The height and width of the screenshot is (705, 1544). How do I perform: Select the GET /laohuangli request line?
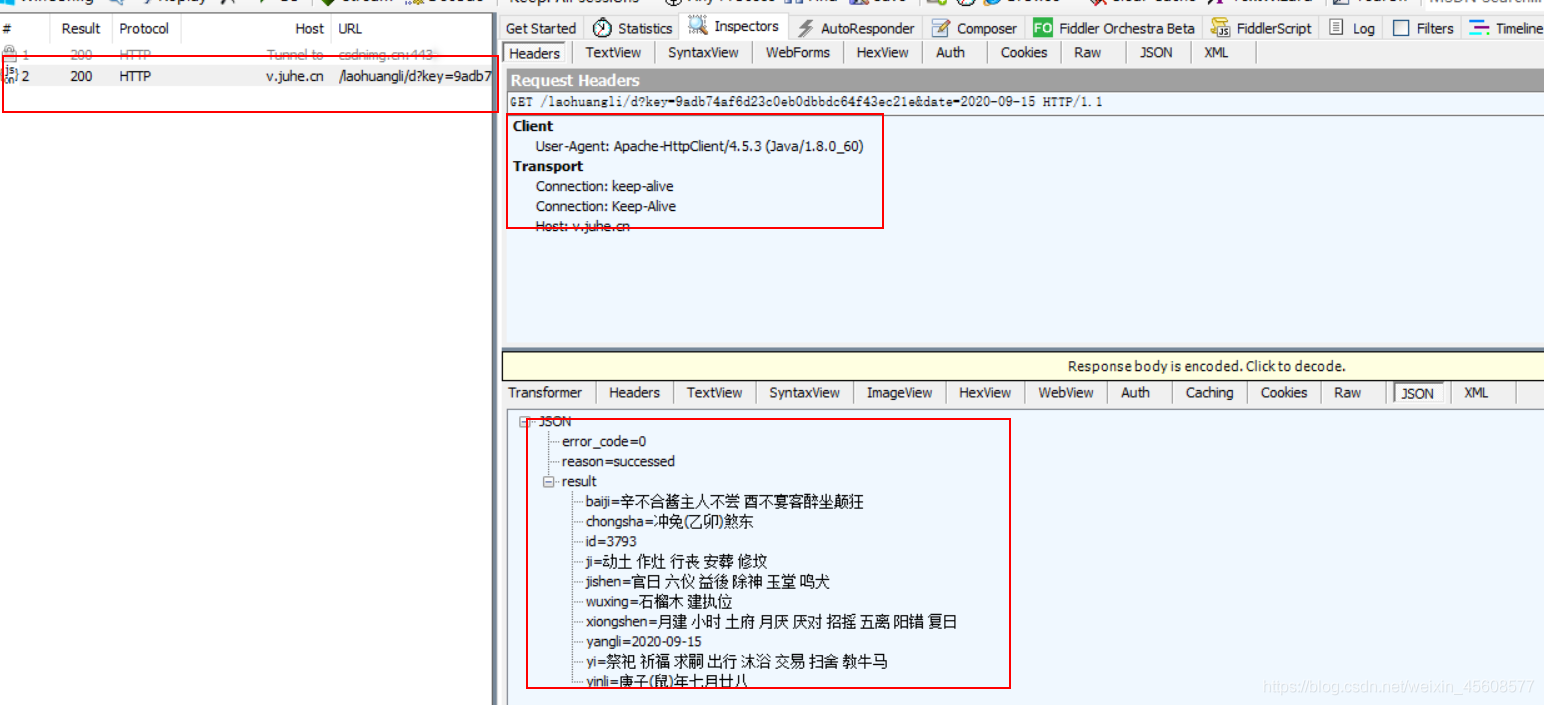click(x=806, y=102)
